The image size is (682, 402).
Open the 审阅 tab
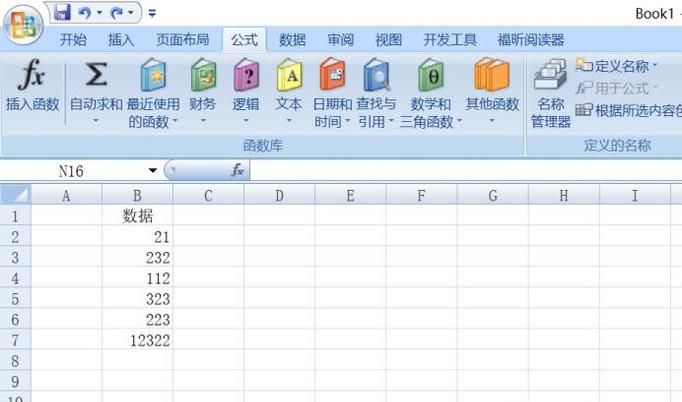[x=341, y=40]
